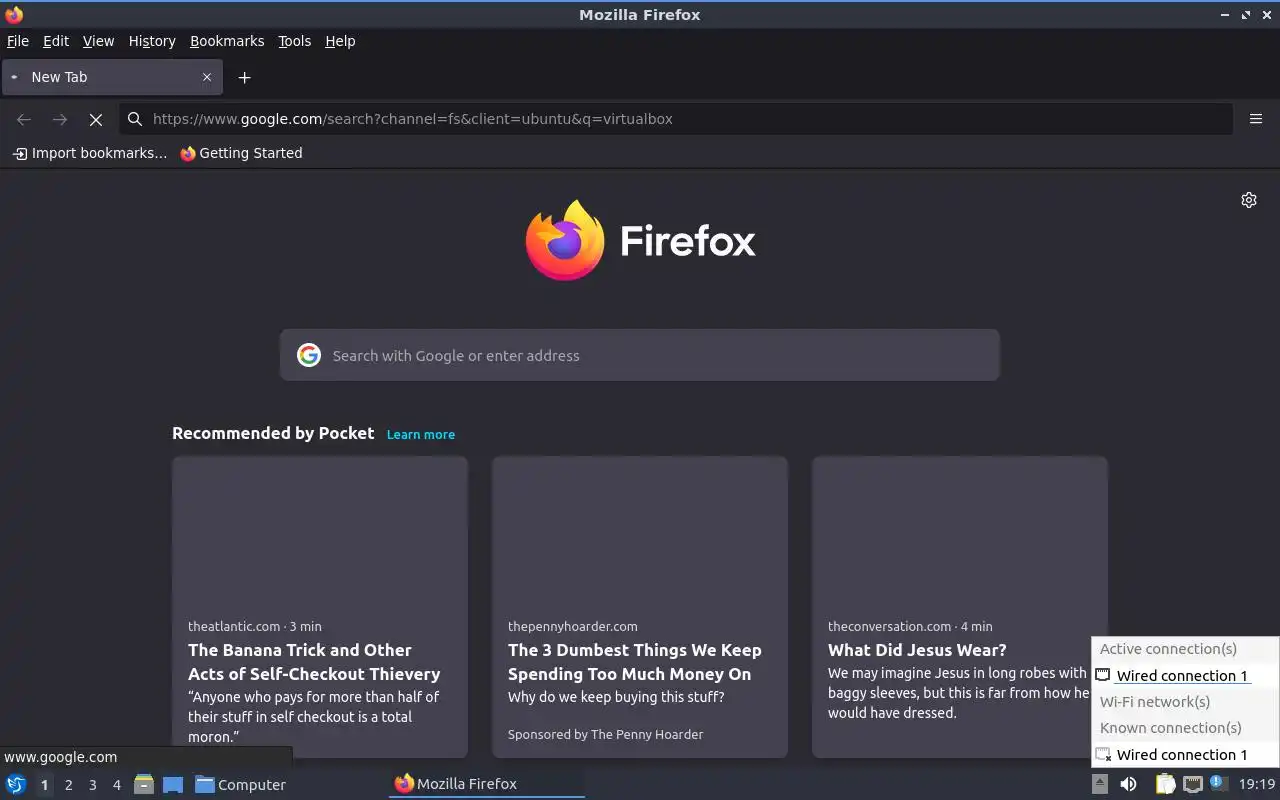Image resolution: width=1280 pixels, height=800 pixels.
Task: Open a new tab with plus button
Action: coord(244,77)
